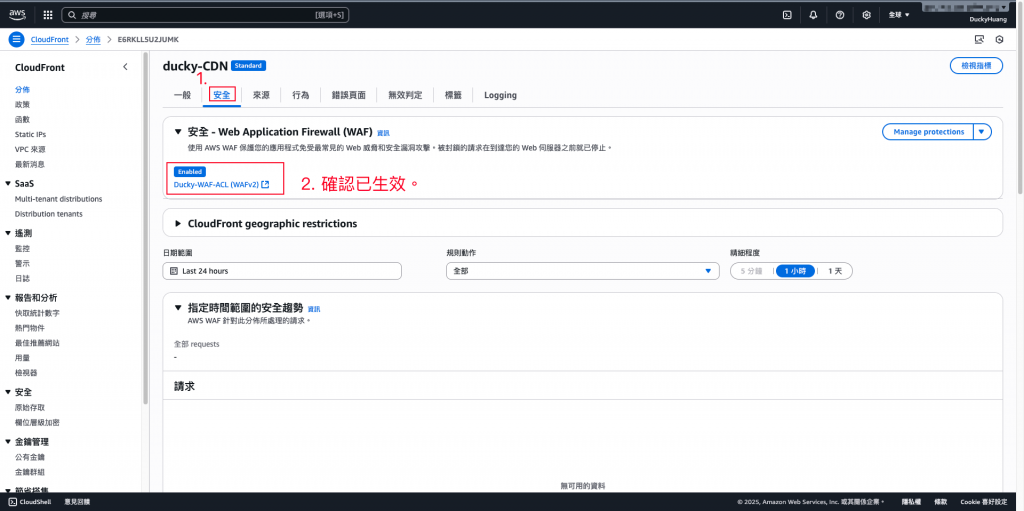Open Static IPs in the sidebar

[30, 135]
